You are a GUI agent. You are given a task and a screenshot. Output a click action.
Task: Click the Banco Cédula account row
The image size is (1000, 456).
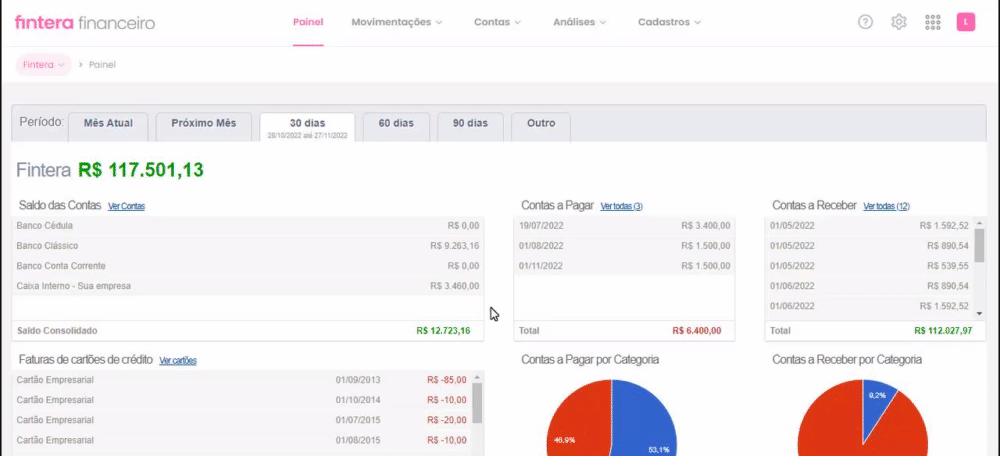point(247,226)
